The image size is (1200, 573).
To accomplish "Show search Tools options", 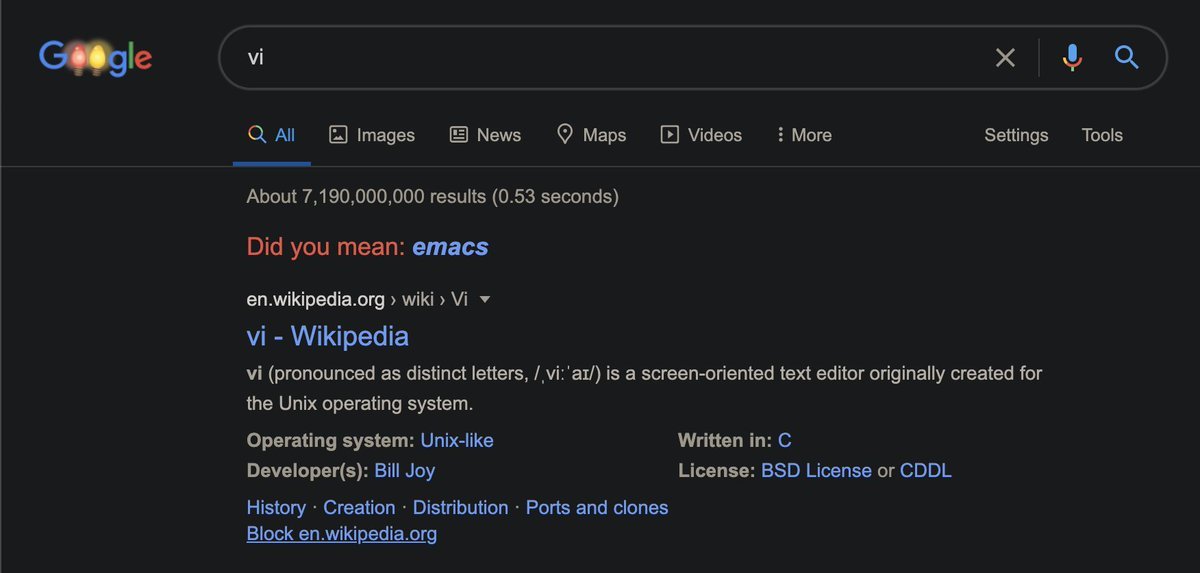I will click(1102, 135).
